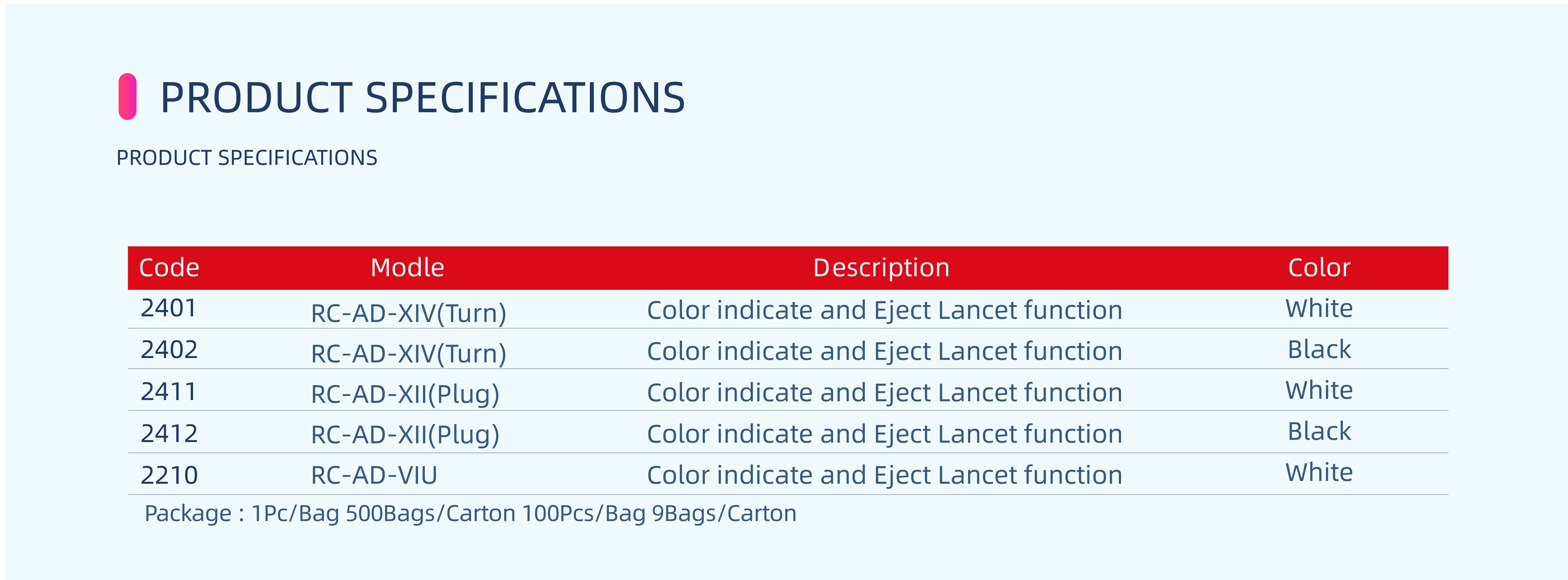Select RC-AD-XIV(Turn) model in row 2401

[x=408, y=314]
